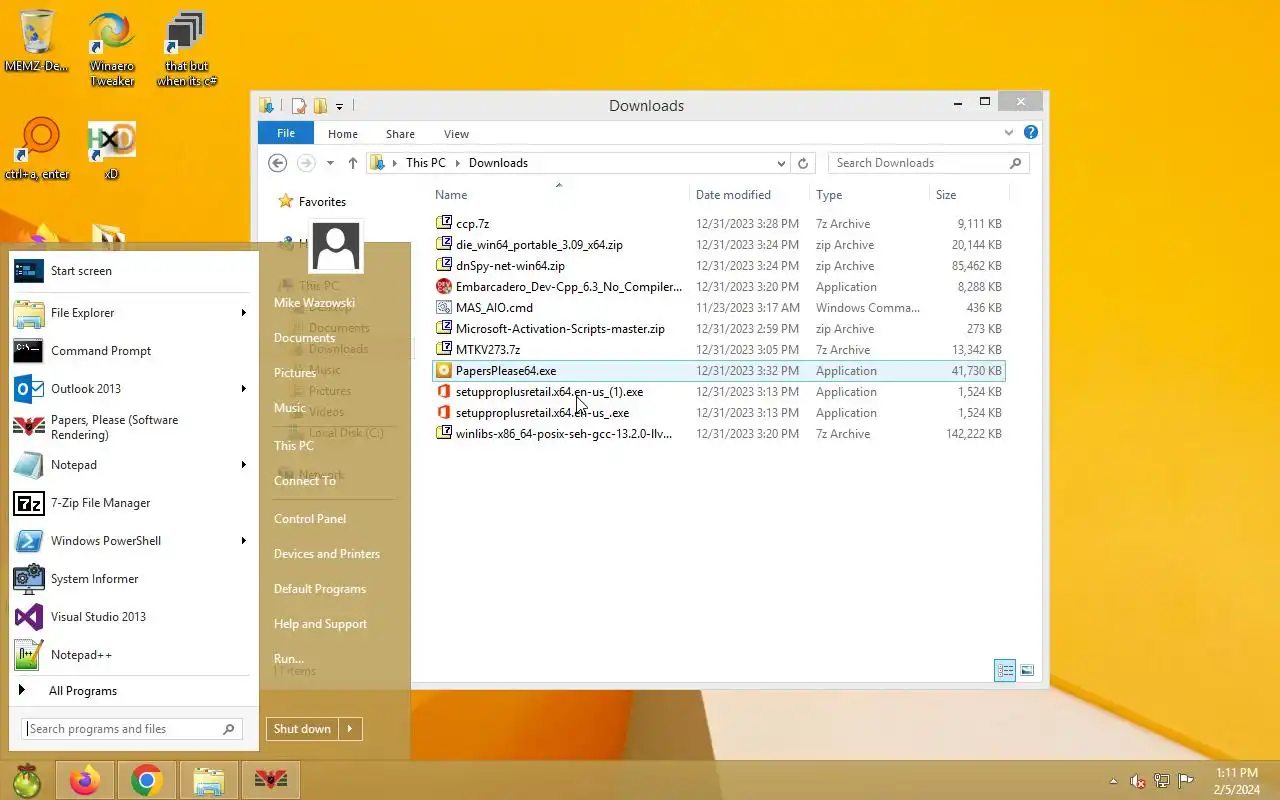1280x800 pixels.
Task: Launch Visual Studio 2013
Action: (x=131, y=617)
